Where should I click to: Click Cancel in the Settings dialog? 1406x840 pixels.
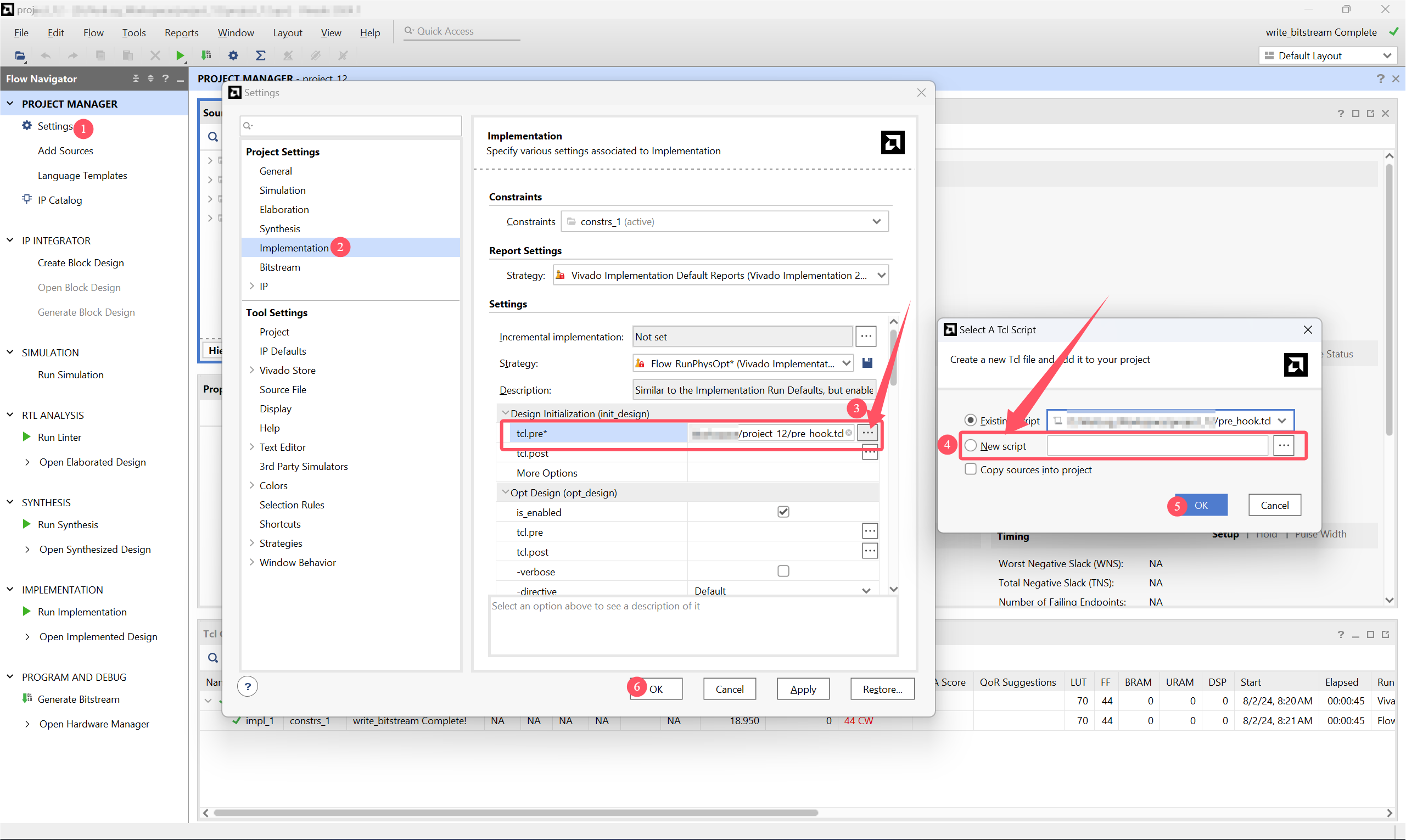click(729, 689)
